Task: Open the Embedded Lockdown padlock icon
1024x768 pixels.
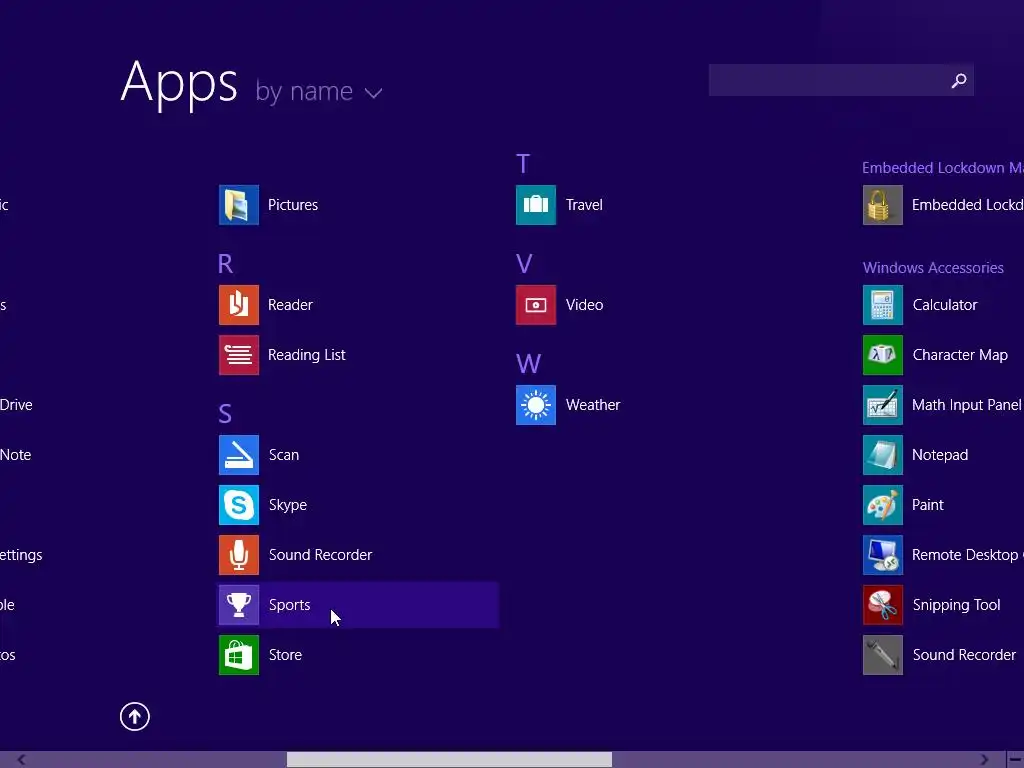Action: pyautogui.click(x=882, y=205)
